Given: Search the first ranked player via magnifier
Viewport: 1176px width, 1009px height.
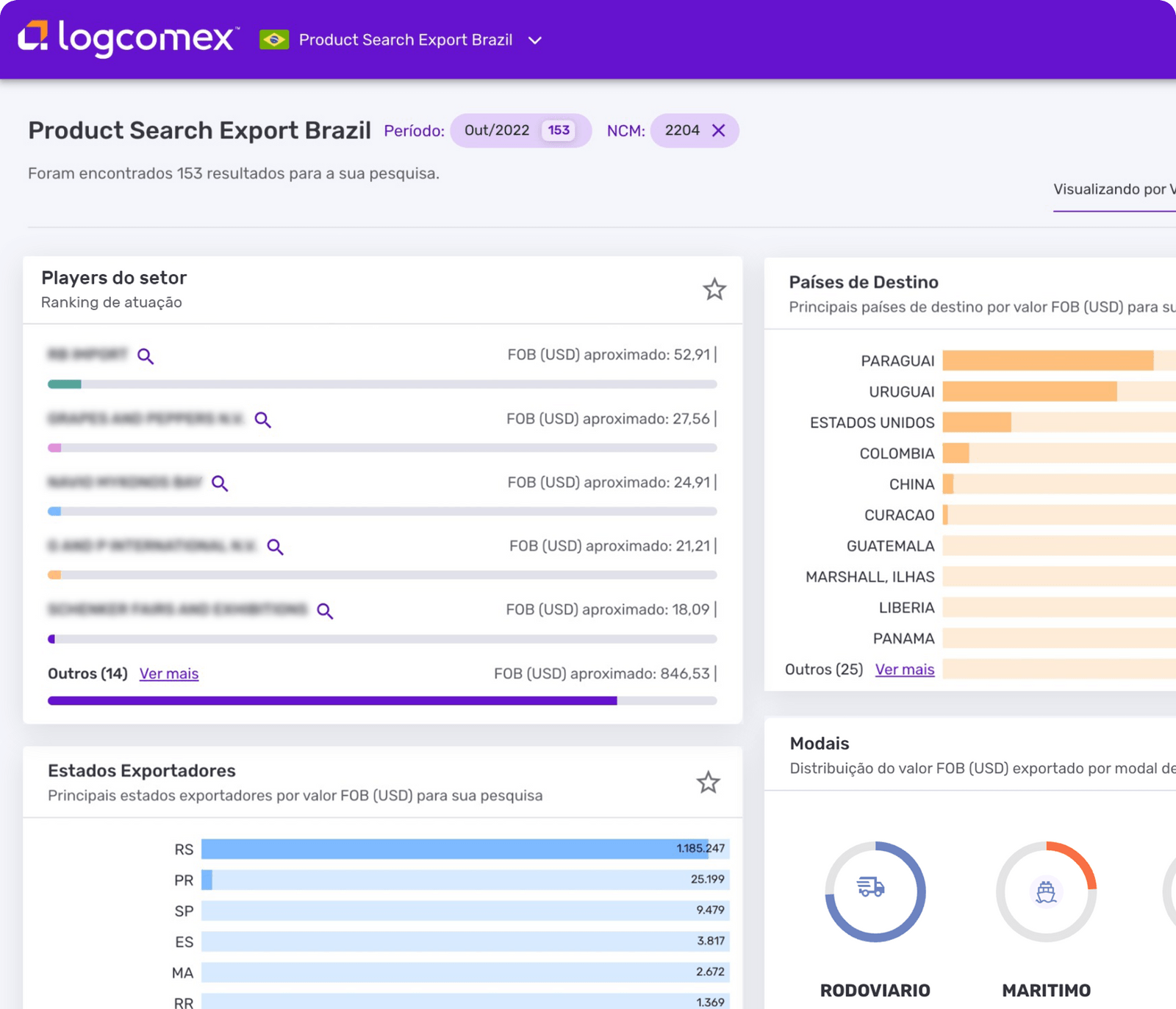Looking at the screenshot, I should 146,356.
